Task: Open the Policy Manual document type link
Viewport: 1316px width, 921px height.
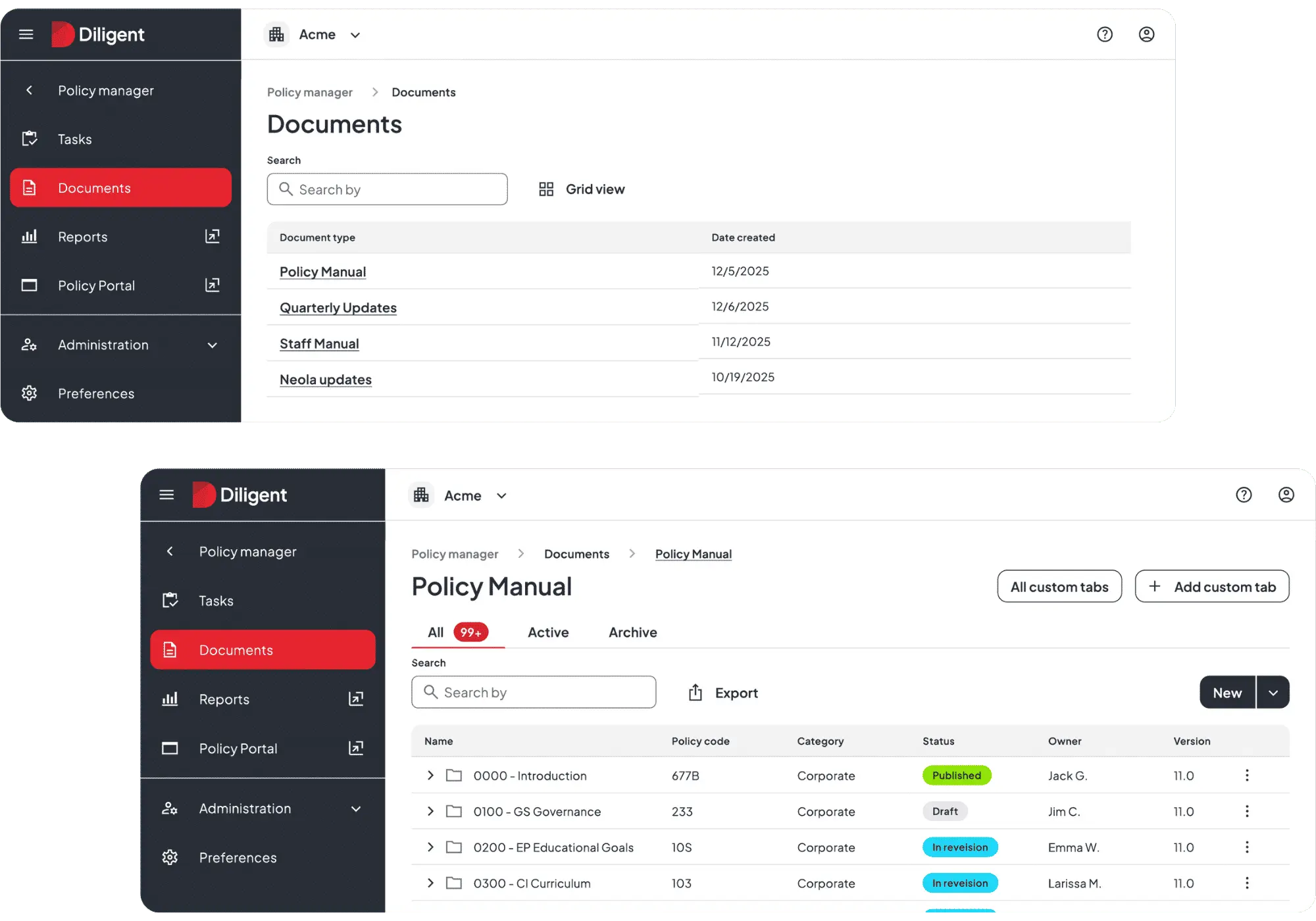Action: [322, 272]
